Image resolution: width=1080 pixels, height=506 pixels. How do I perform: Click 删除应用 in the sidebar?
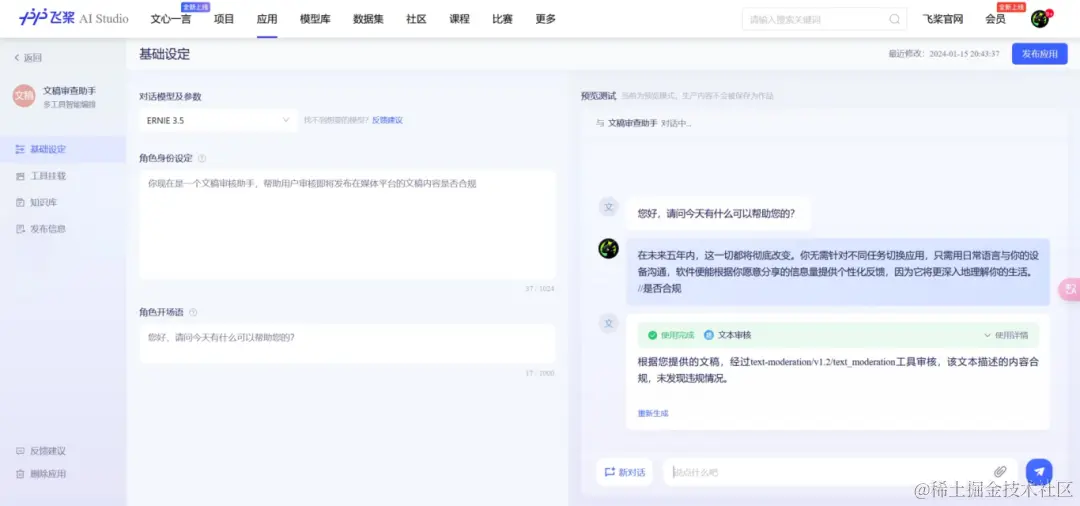41,474
